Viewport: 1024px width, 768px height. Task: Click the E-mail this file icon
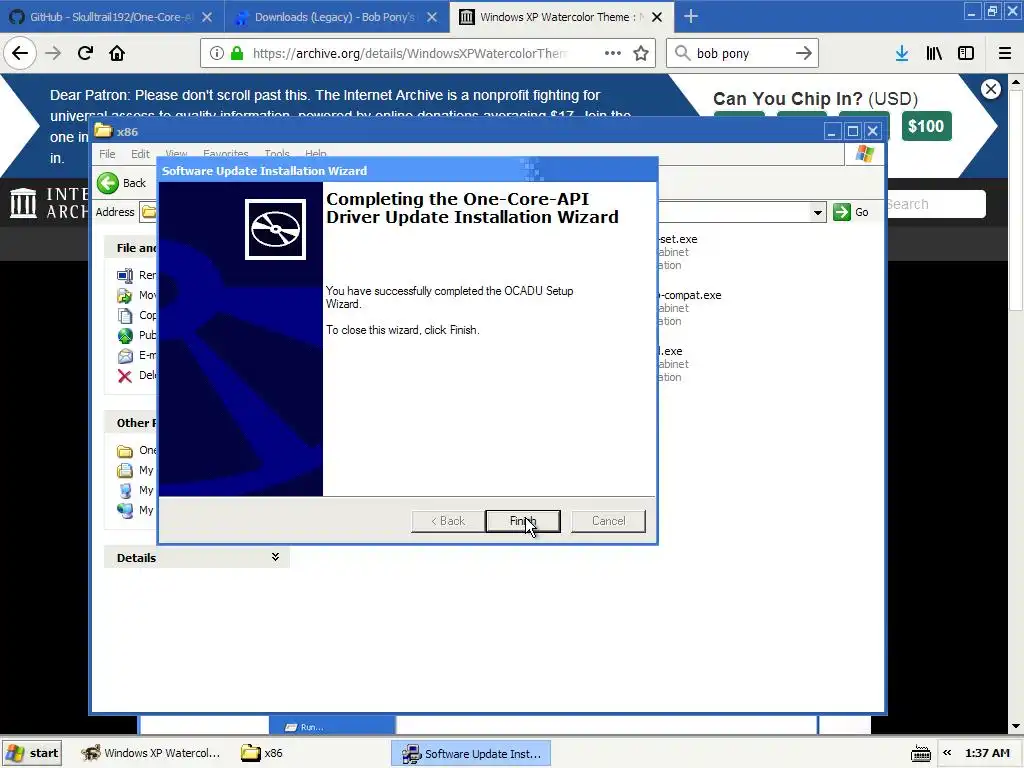(125, 356)
